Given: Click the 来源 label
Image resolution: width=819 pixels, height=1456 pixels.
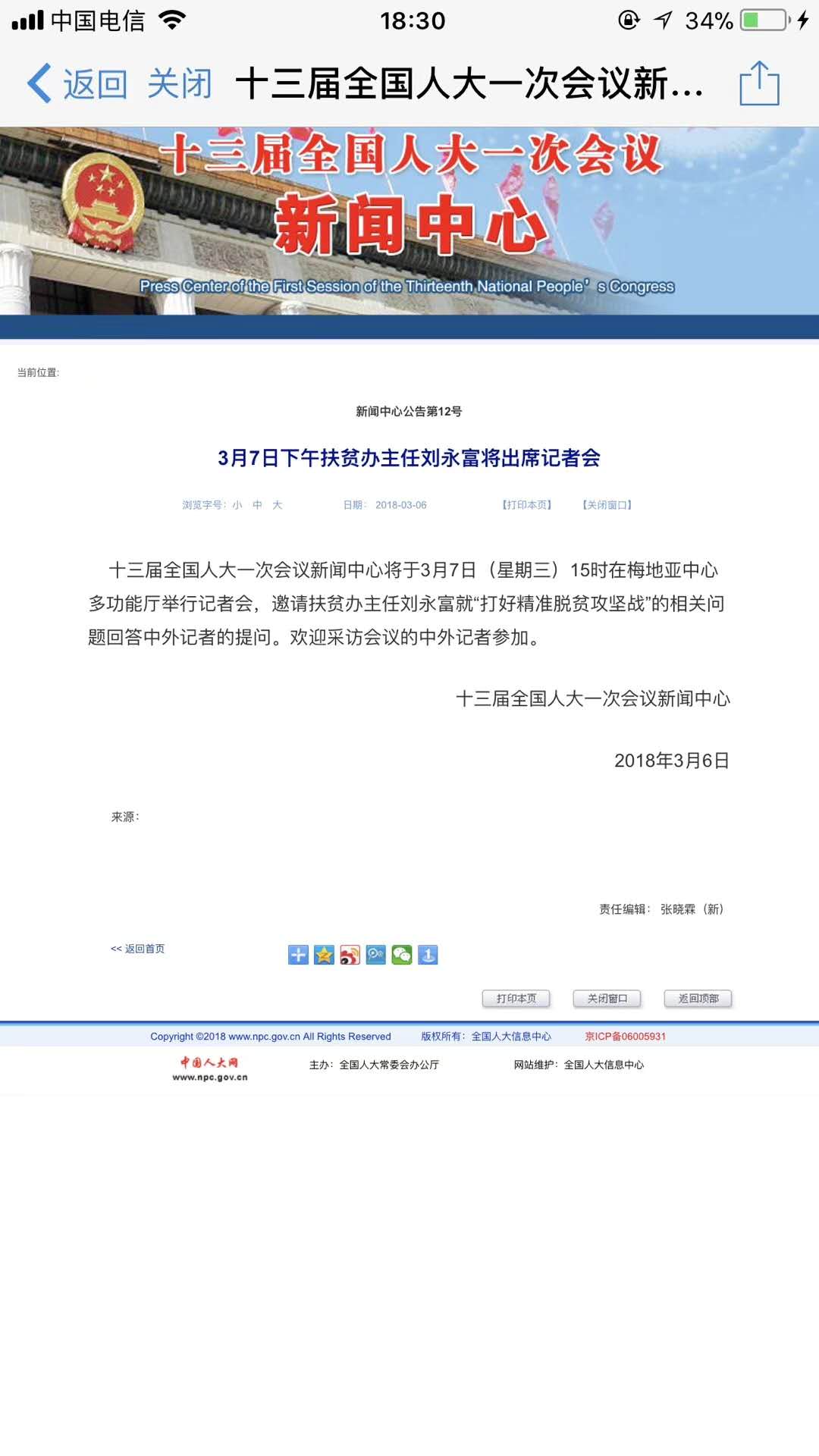Looking at the screenshot, I should pos(125,817).
